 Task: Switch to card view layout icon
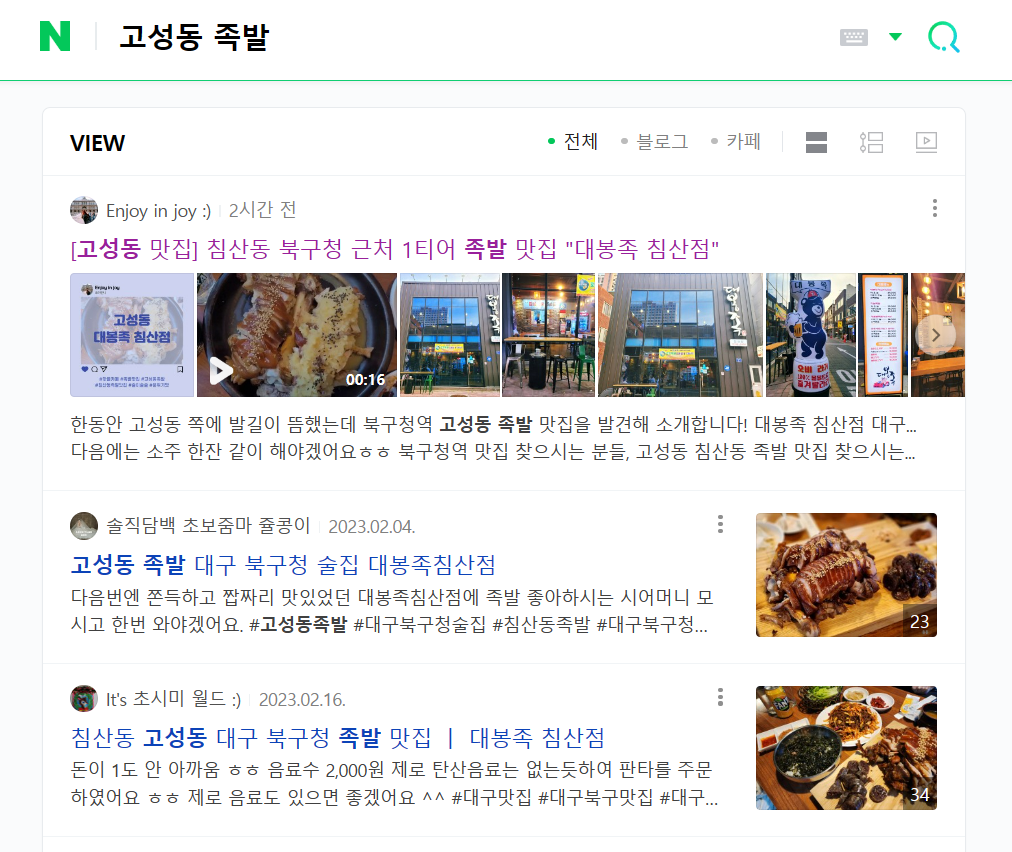tap(816, 142)
